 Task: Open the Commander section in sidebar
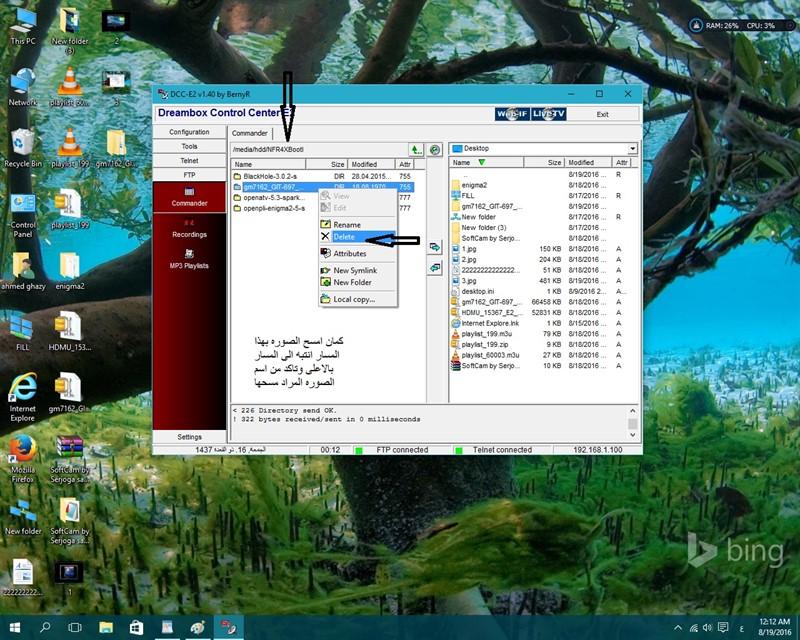pyautogui.click(x=189, y=197)
